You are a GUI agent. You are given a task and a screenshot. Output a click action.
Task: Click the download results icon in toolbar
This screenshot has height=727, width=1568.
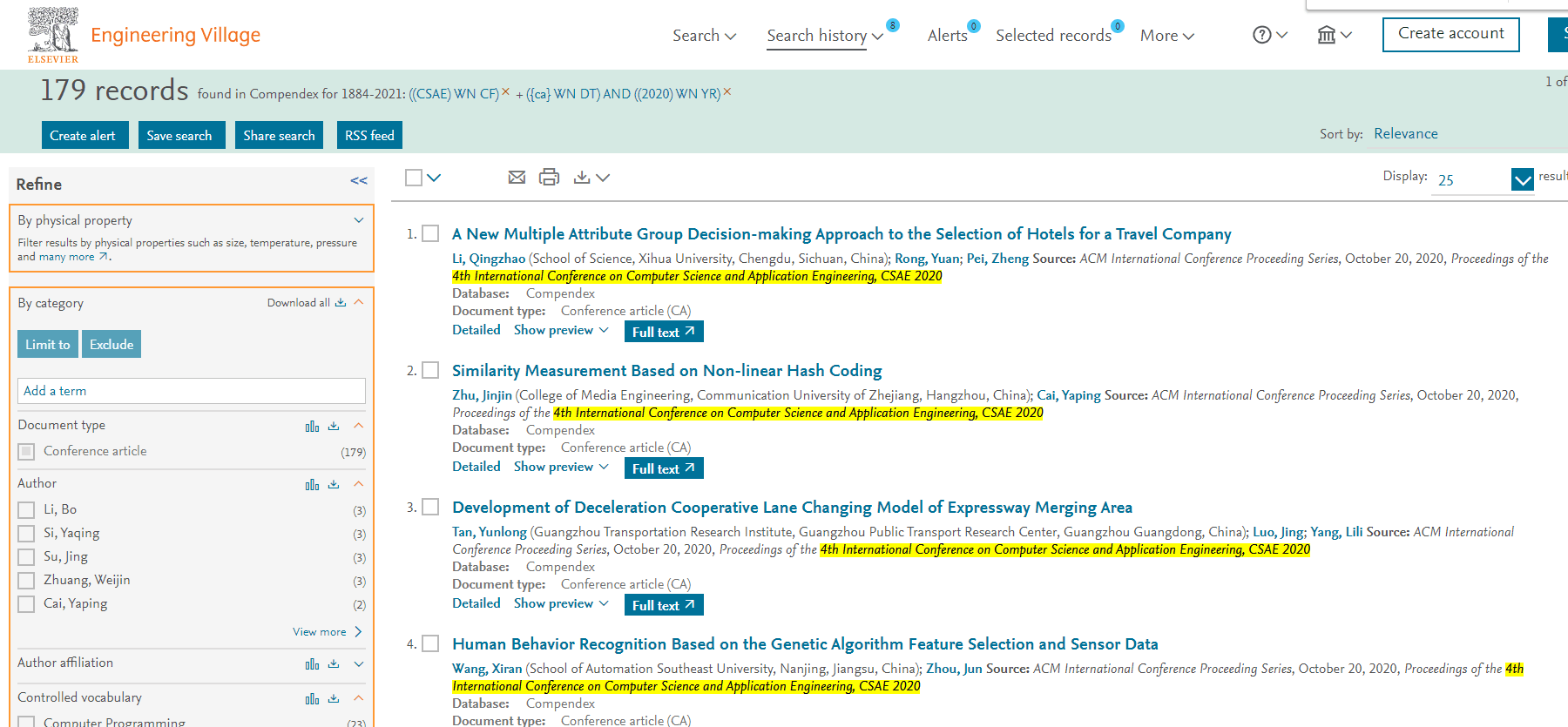pos(582,178)
